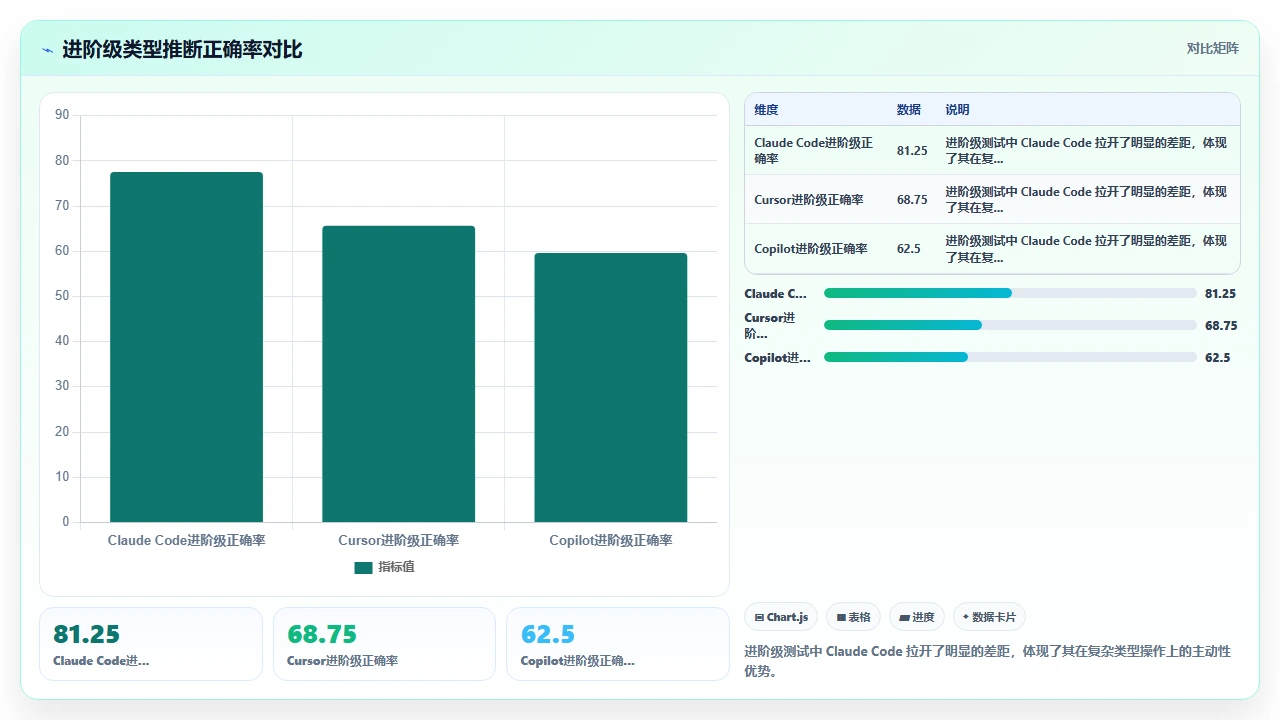This screenshot has width=1280, height=720.
Task: Click the 说明 text in the Copilot table row
Action: (1087, 249)
